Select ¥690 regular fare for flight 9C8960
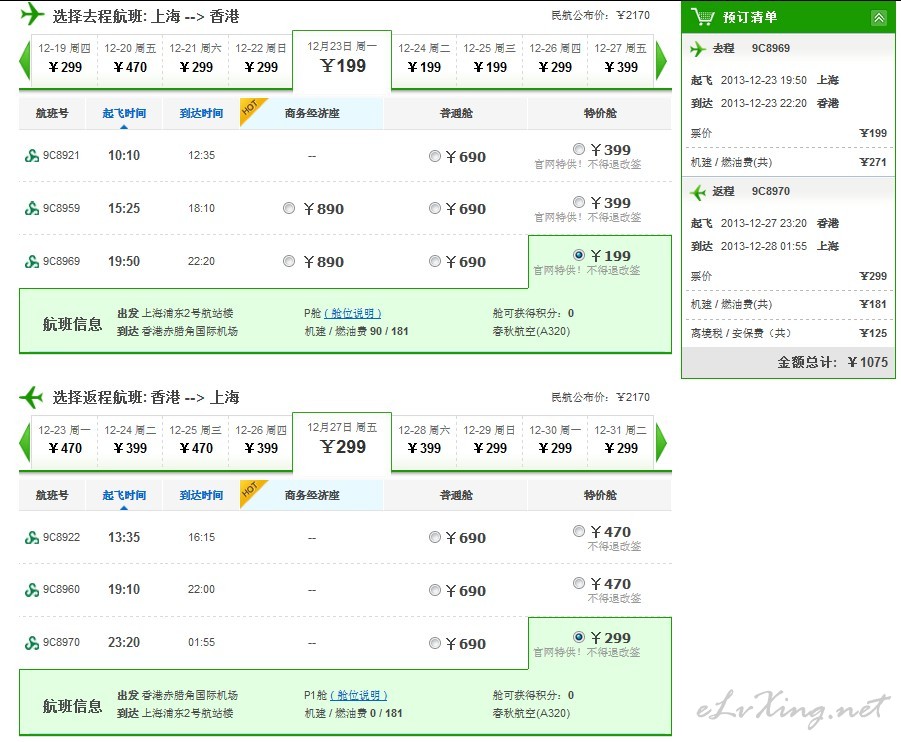Screen dimensions: 901x742 coord(435,590)
